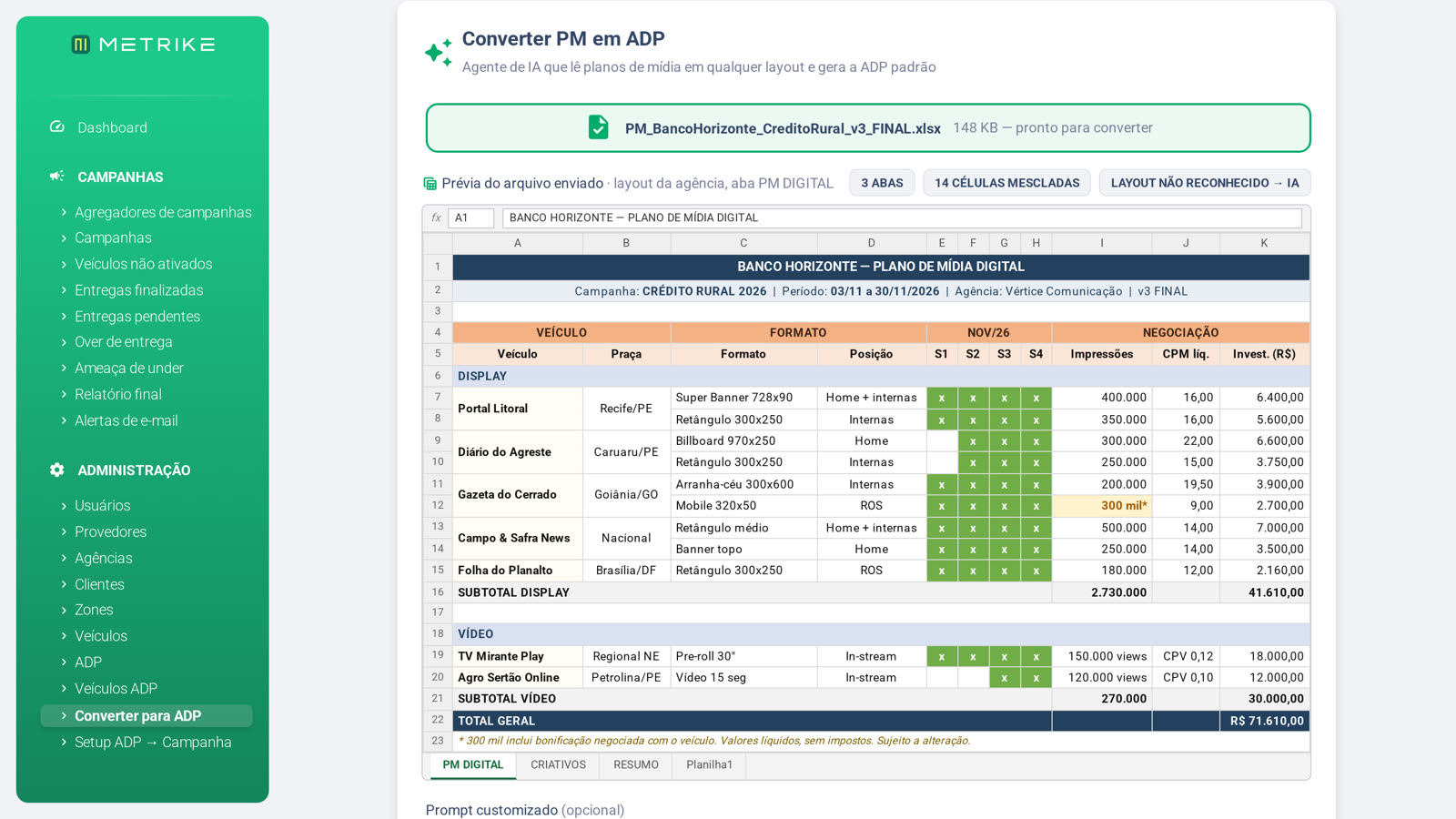Open Veículos ADP menu item
This screenshot has height=819, width=1456.
(x=116, y=689)
